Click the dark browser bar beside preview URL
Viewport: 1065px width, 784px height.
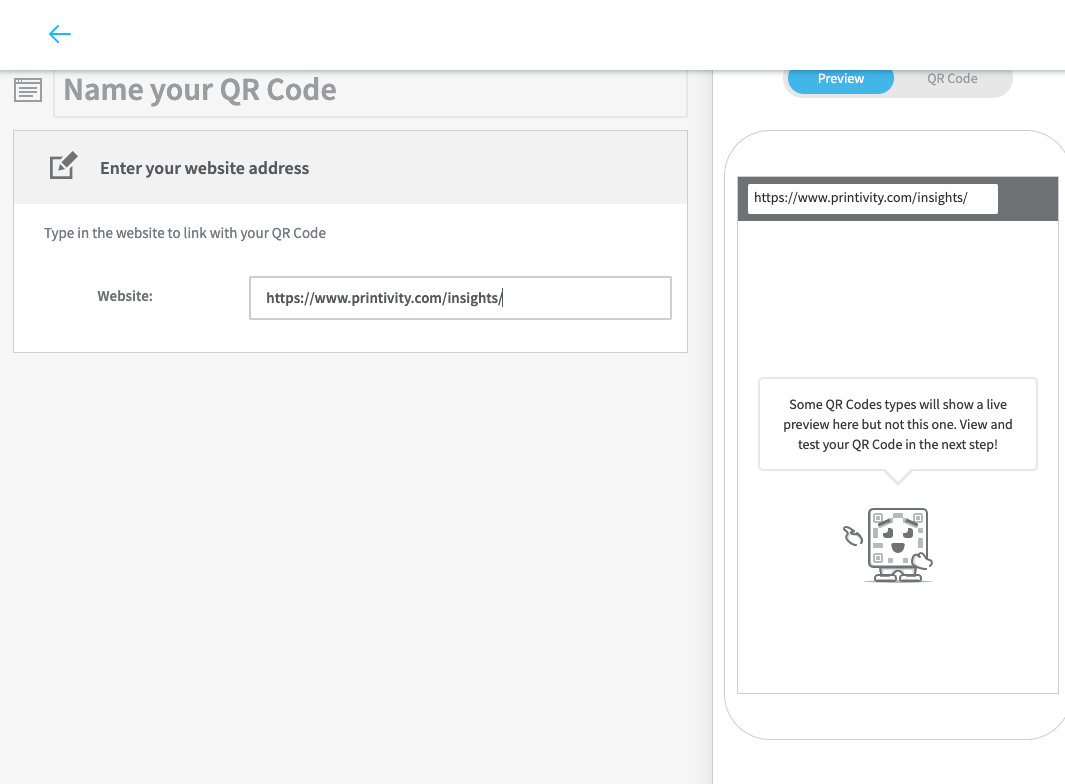[x=1028, y=198]
